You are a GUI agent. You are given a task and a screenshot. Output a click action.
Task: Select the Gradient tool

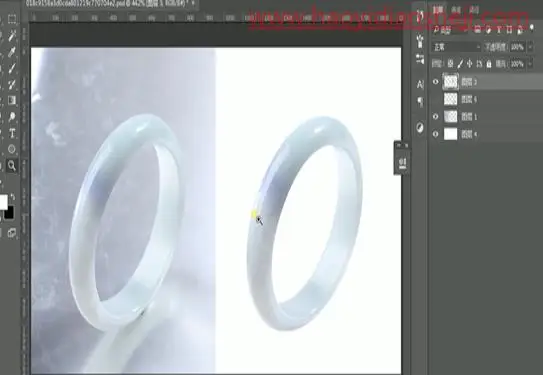point(12,100)
